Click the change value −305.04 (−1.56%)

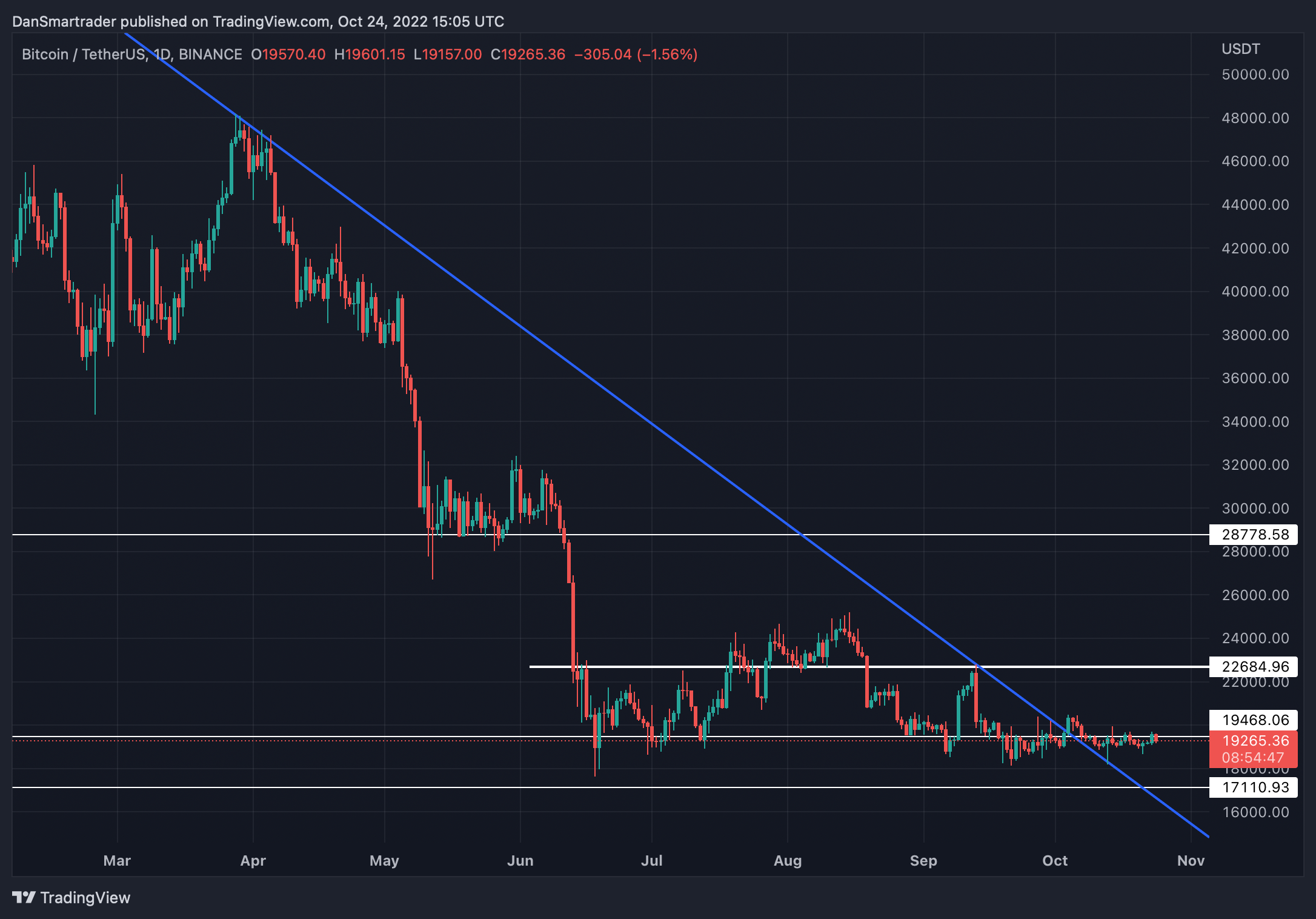636,55
